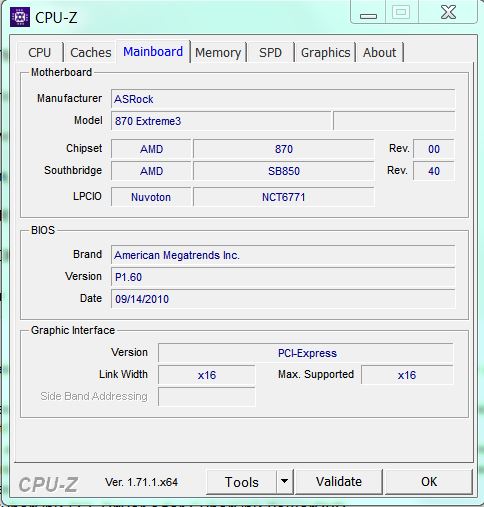
Task: Click the Southbridge vendor AMD field
Action: (151, 171)
